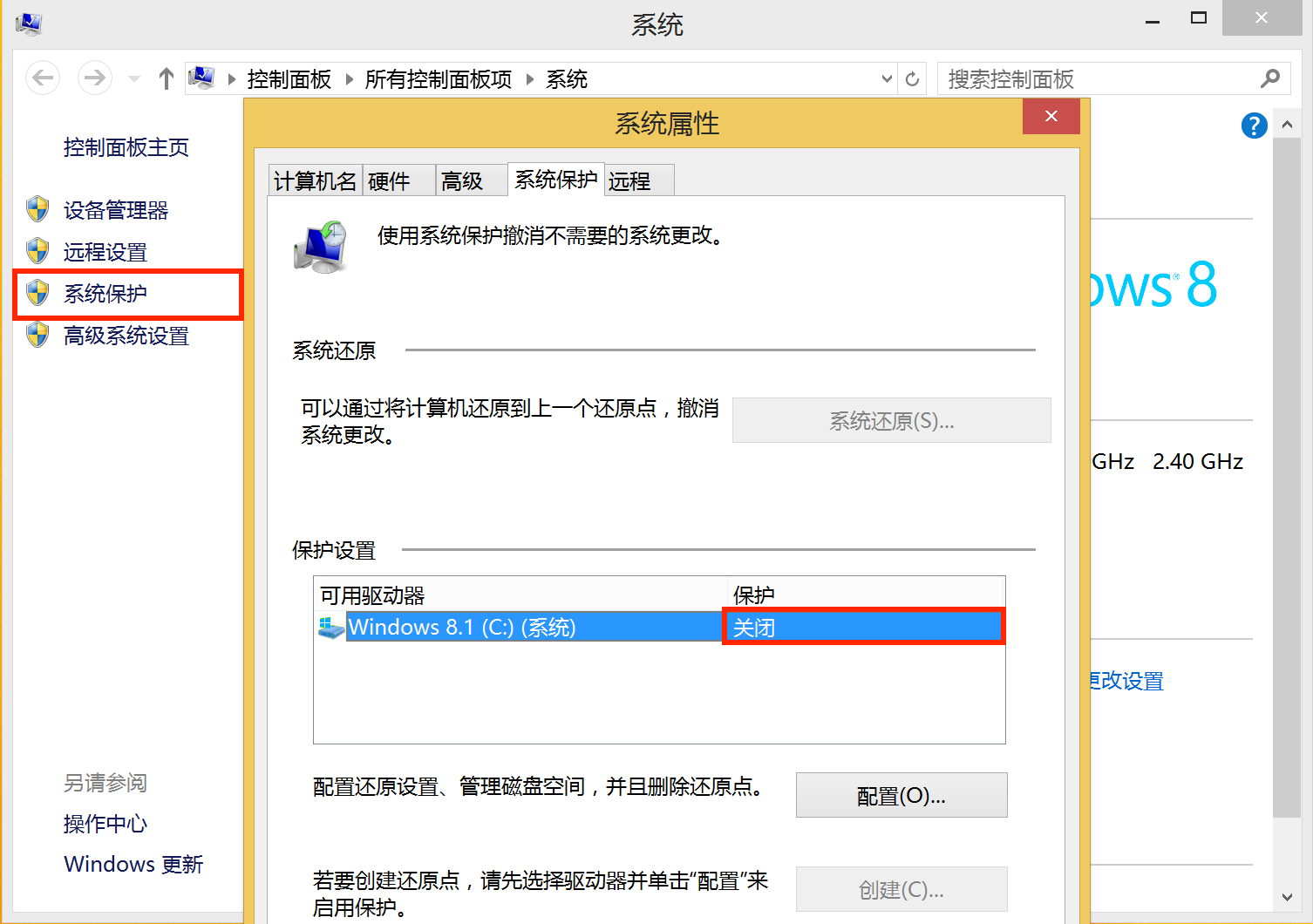This screenshot has width=1313, height=924.
Task: Open help with the blue question mark
Action: click(1254, 126)
